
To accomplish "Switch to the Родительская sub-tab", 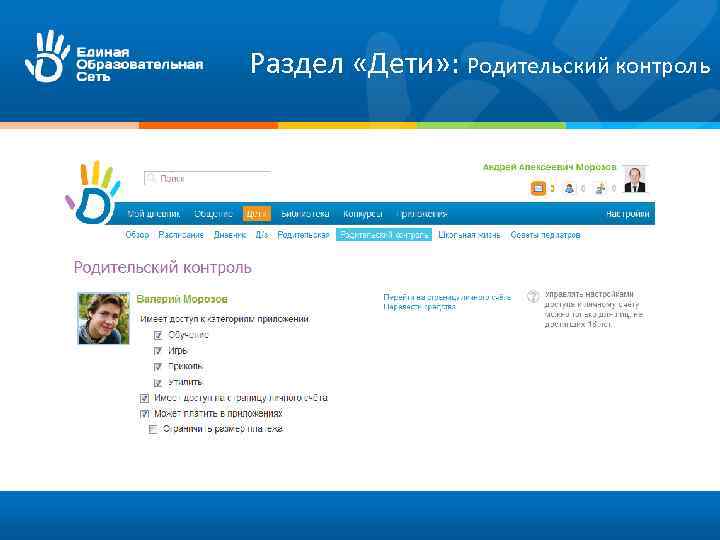I will pos(303,235).
